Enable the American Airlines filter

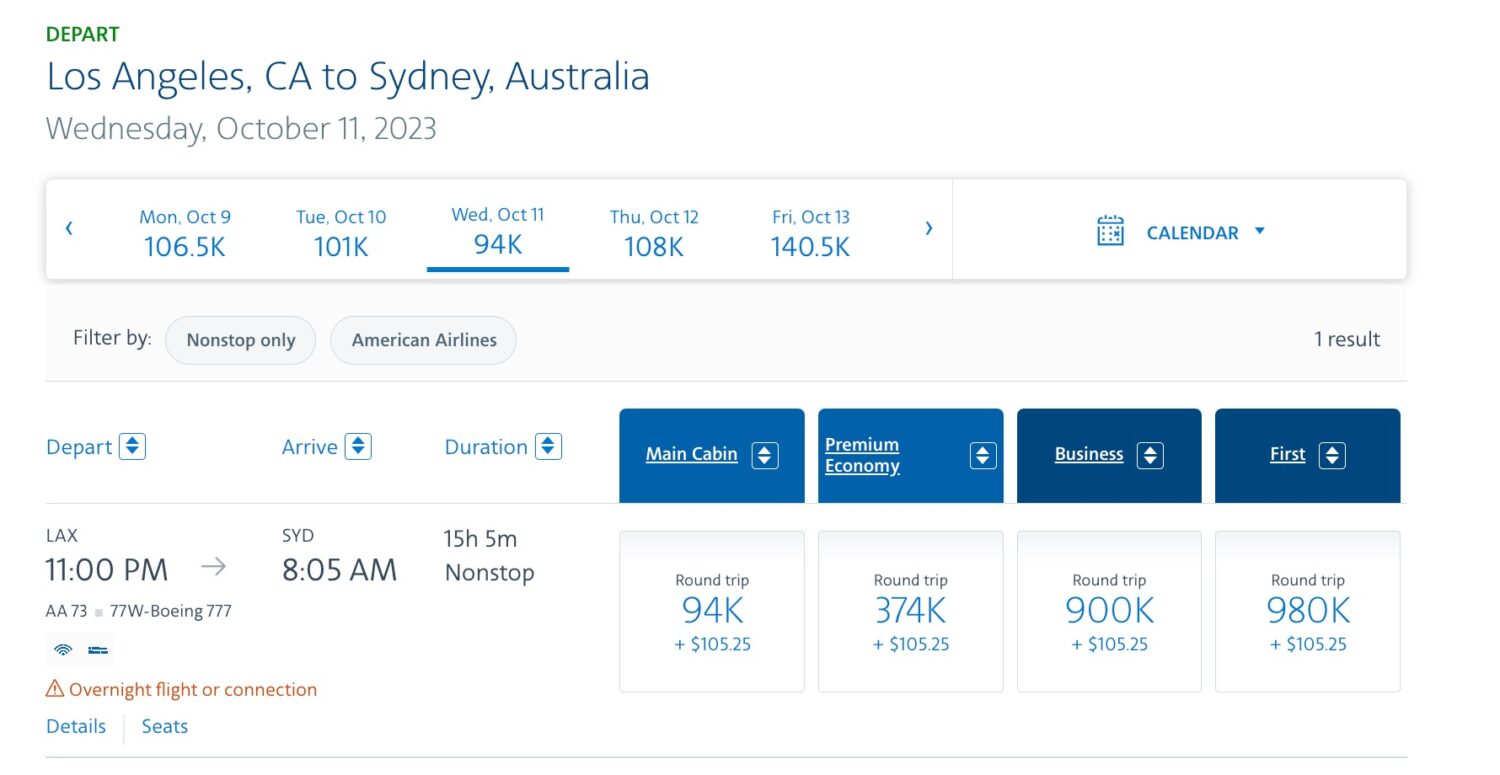(x=423, y=340)
